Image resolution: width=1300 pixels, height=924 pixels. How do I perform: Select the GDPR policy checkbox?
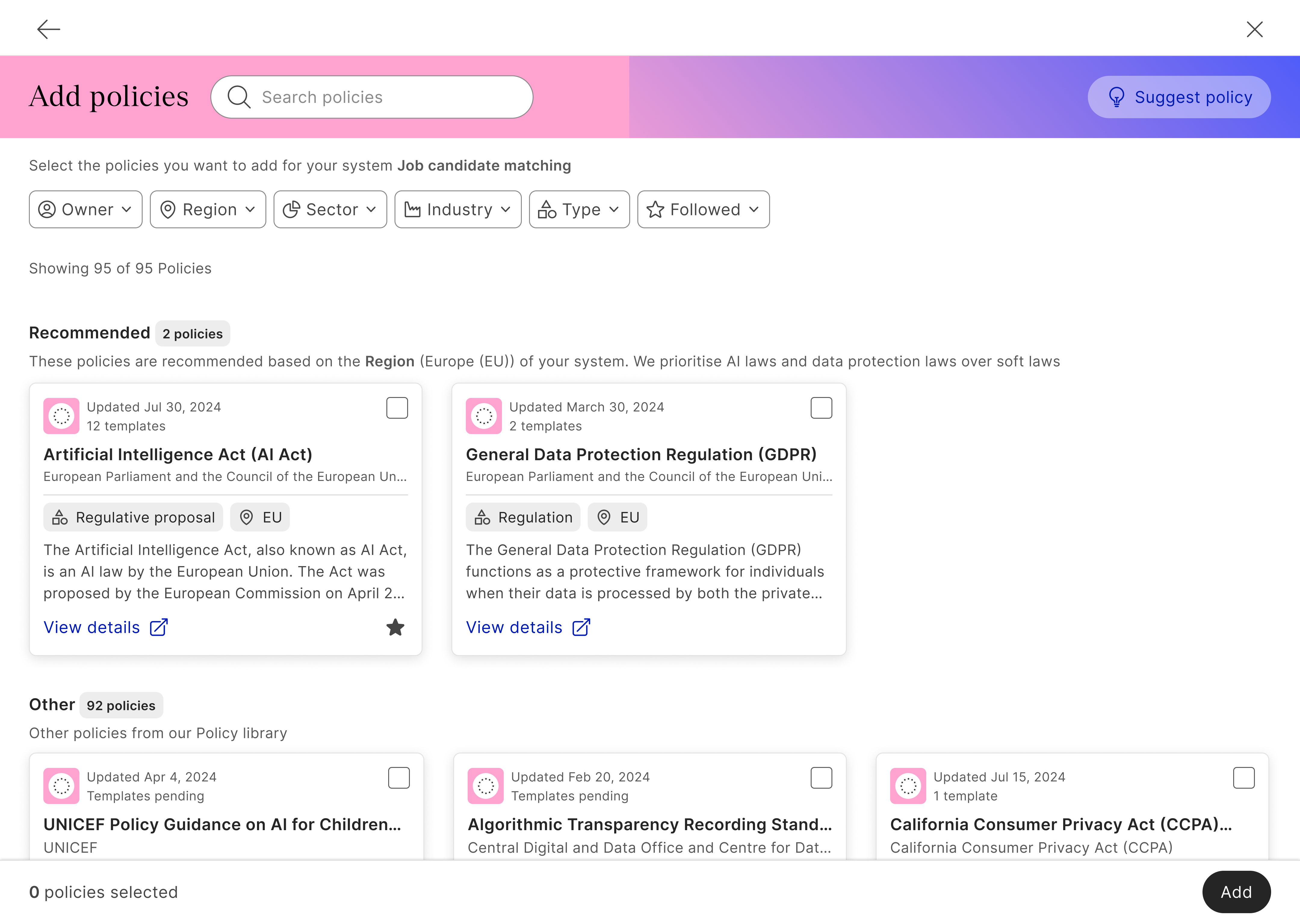(821, 408)
